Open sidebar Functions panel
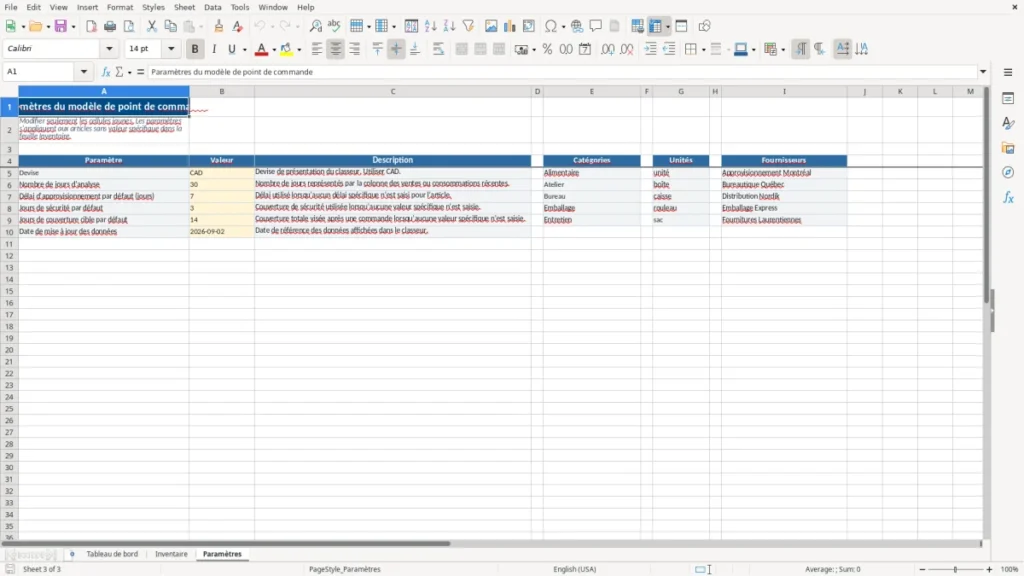1024x576 pixels. (1008, 197)
